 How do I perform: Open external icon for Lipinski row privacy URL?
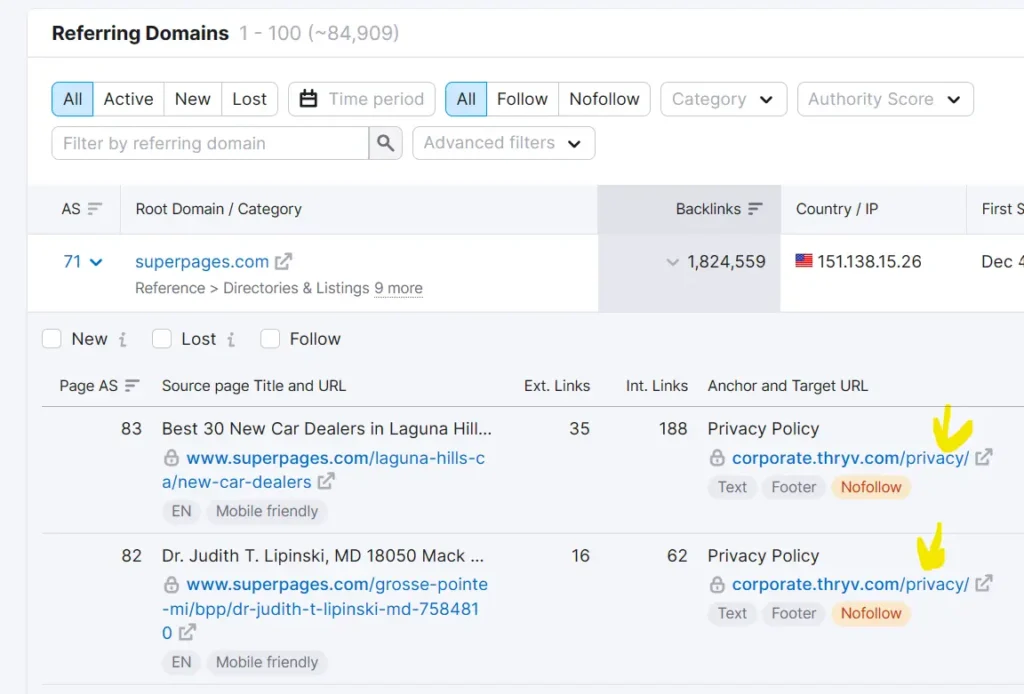tap(984, 584)
